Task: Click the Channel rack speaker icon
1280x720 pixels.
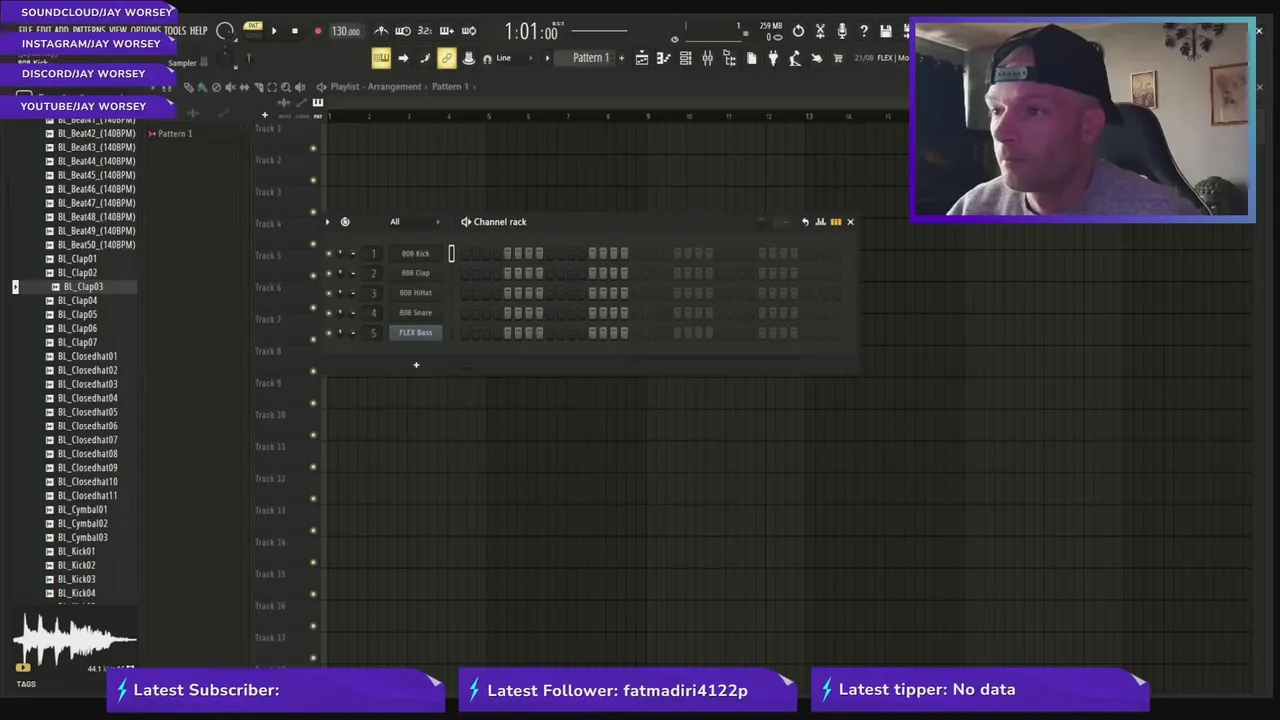Action: 465,222
